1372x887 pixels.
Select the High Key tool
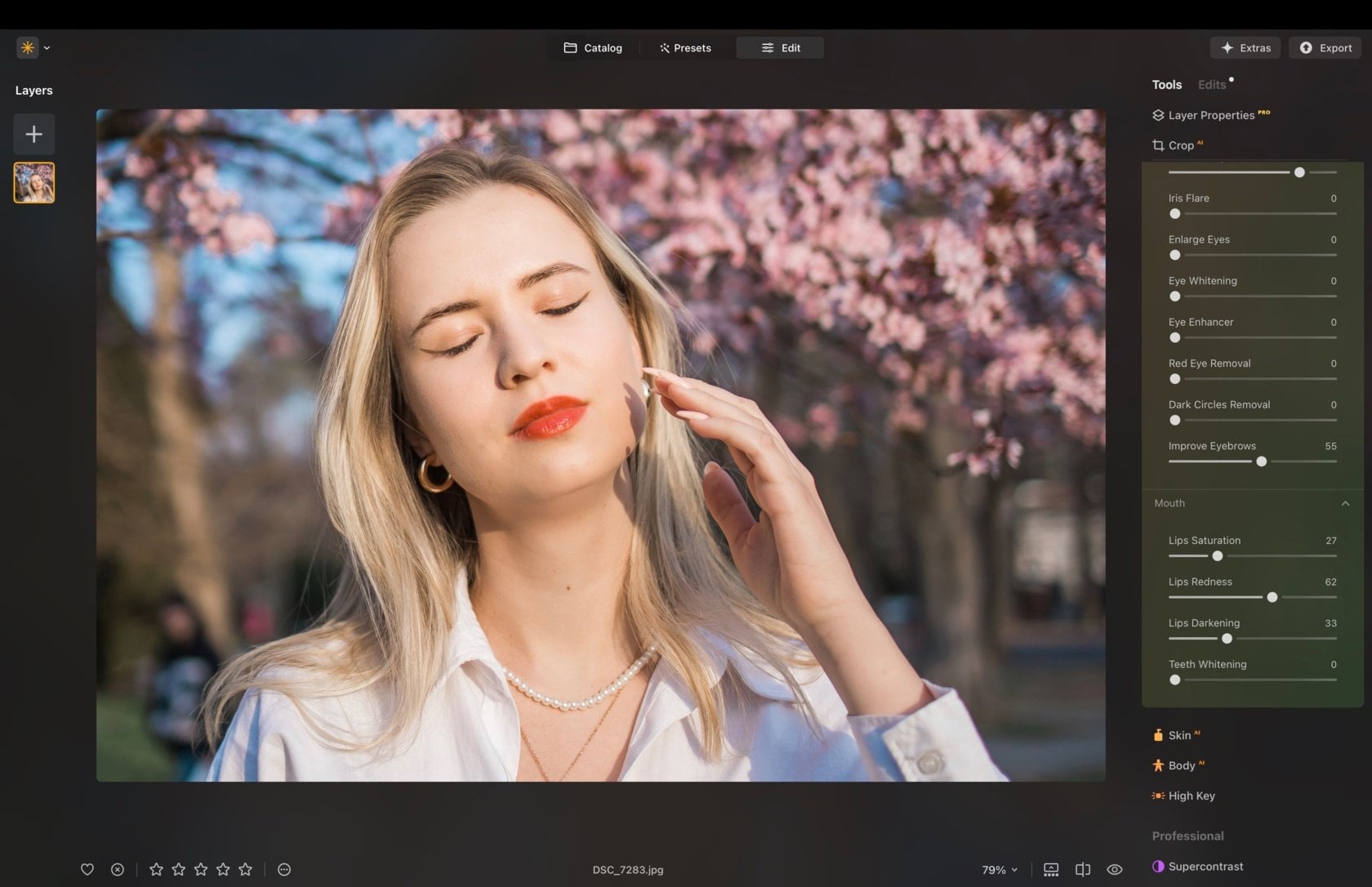coord(1190,795)
